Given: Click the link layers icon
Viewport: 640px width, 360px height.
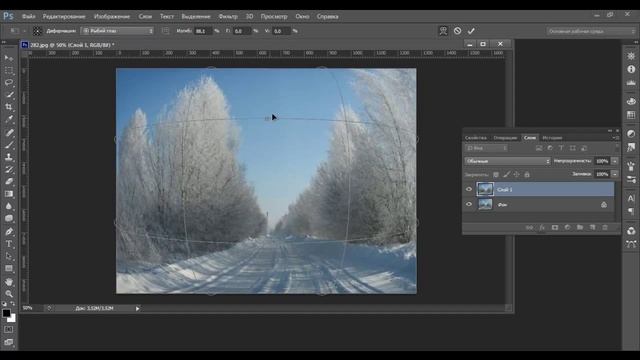Looking at the screenshot, I should coord(529,227).
